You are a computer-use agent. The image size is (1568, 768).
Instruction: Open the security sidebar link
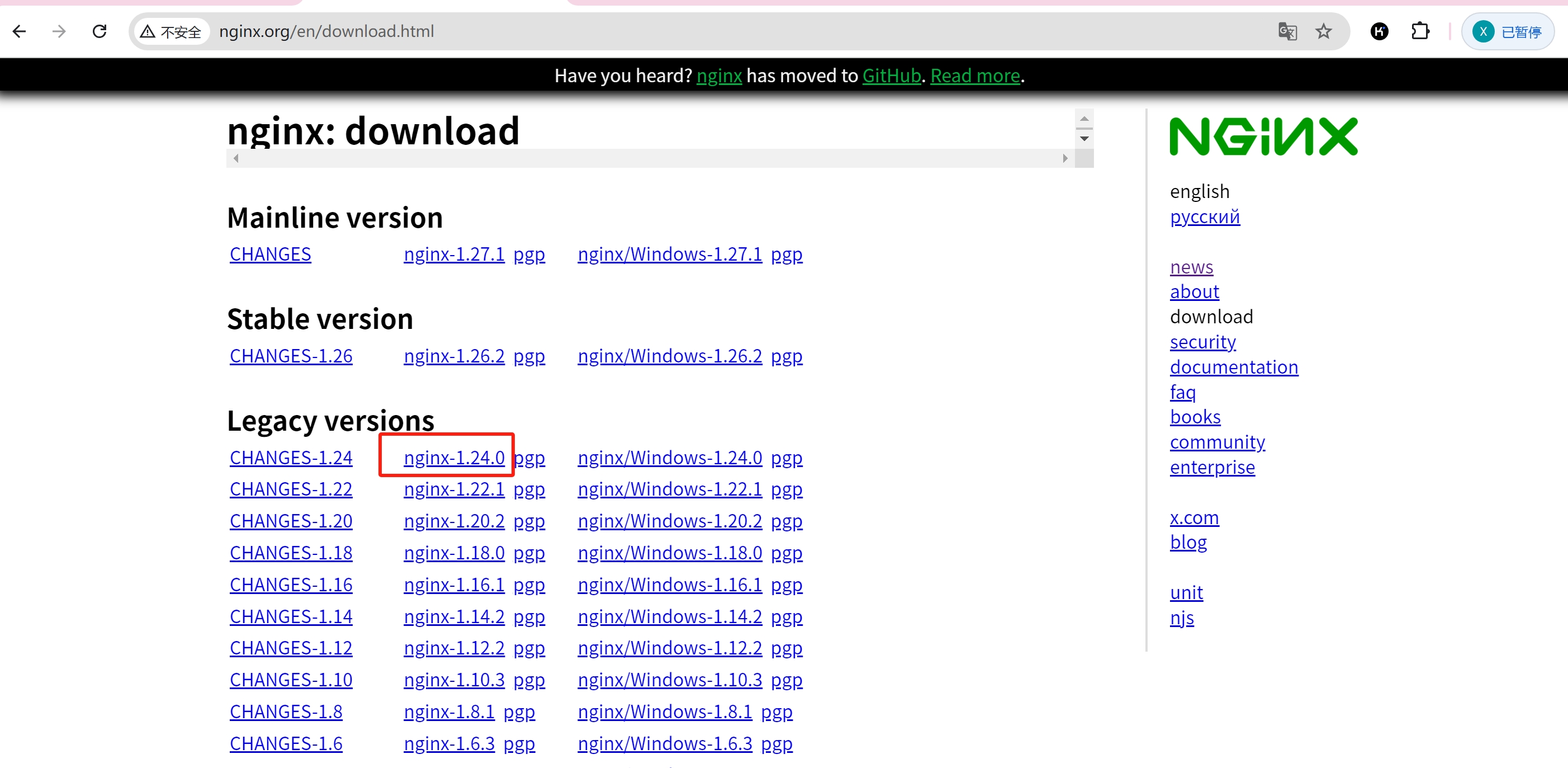coord(1203,342)
